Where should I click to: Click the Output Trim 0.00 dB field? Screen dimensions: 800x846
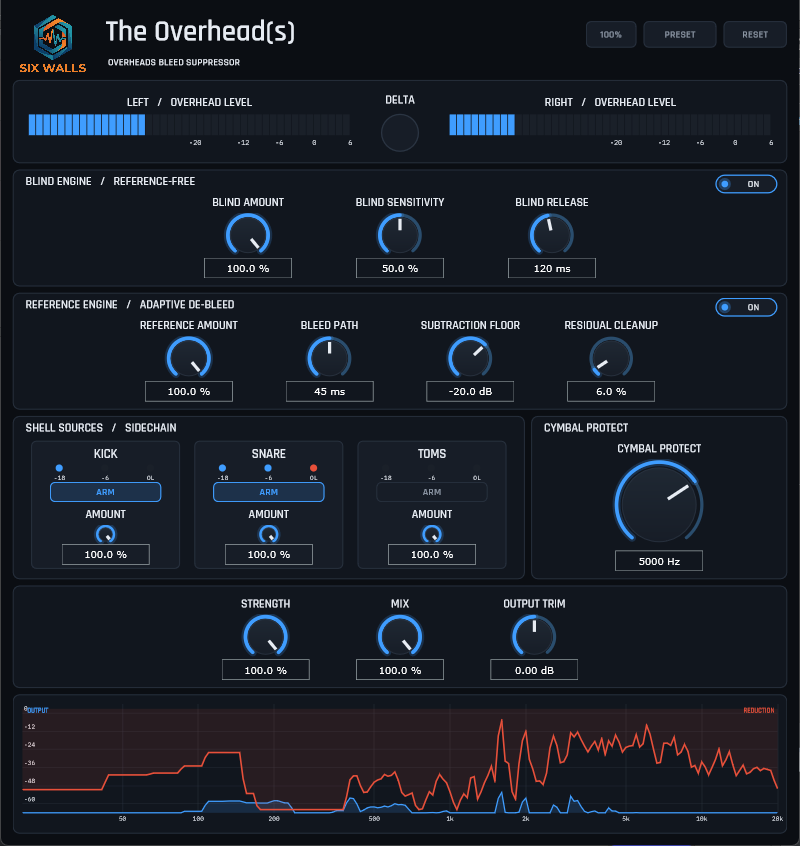click(x=534, y=670)
